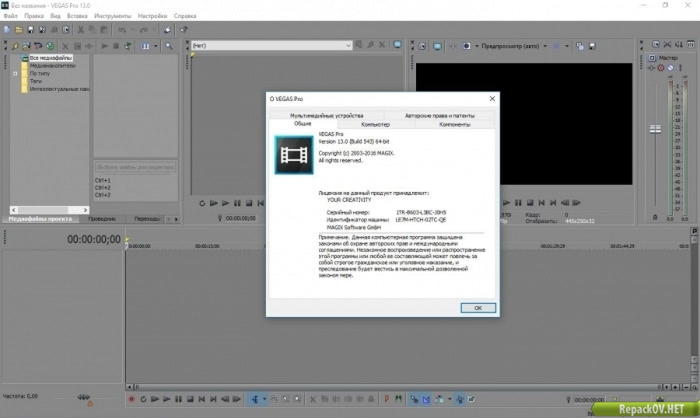
Task: Click OK in About VEGAS Pro dialog
Action: (478, 308)
